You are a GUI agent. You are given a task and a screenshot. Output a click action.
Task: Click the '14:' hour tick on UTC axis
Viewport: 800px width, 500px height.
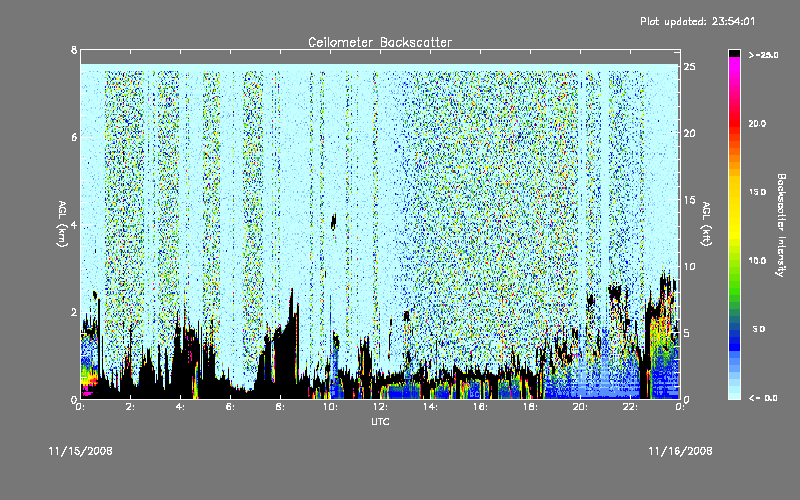(430, 407)
